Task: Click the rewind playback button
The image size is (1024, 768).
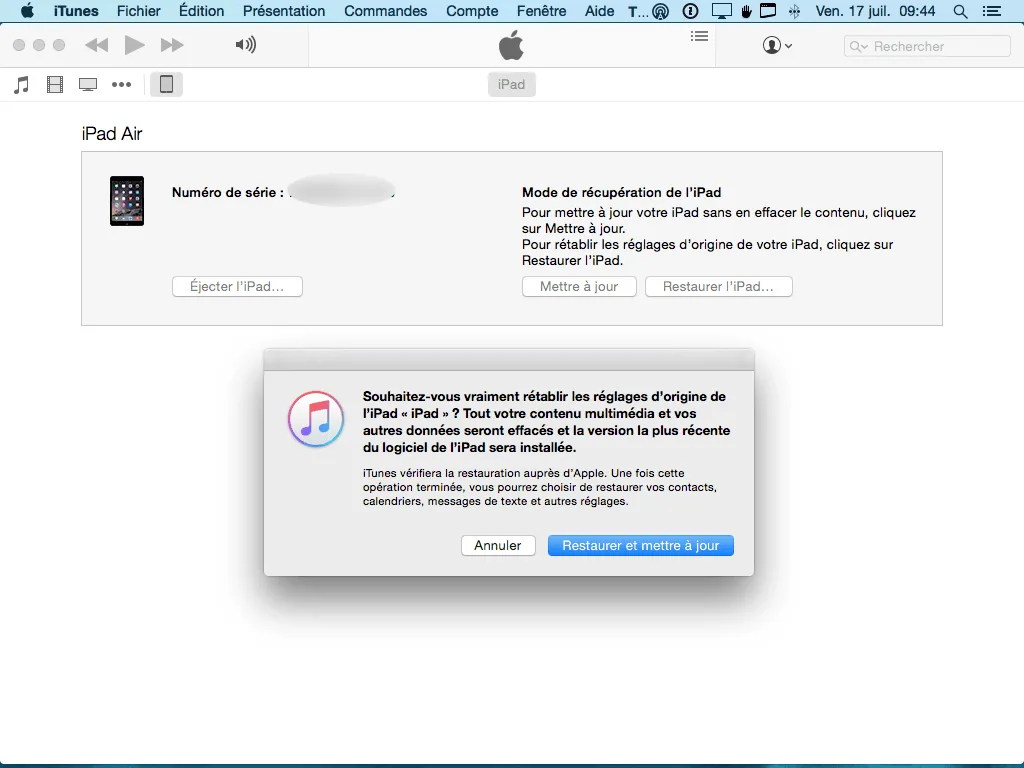Action: click(x=97, y=45)
